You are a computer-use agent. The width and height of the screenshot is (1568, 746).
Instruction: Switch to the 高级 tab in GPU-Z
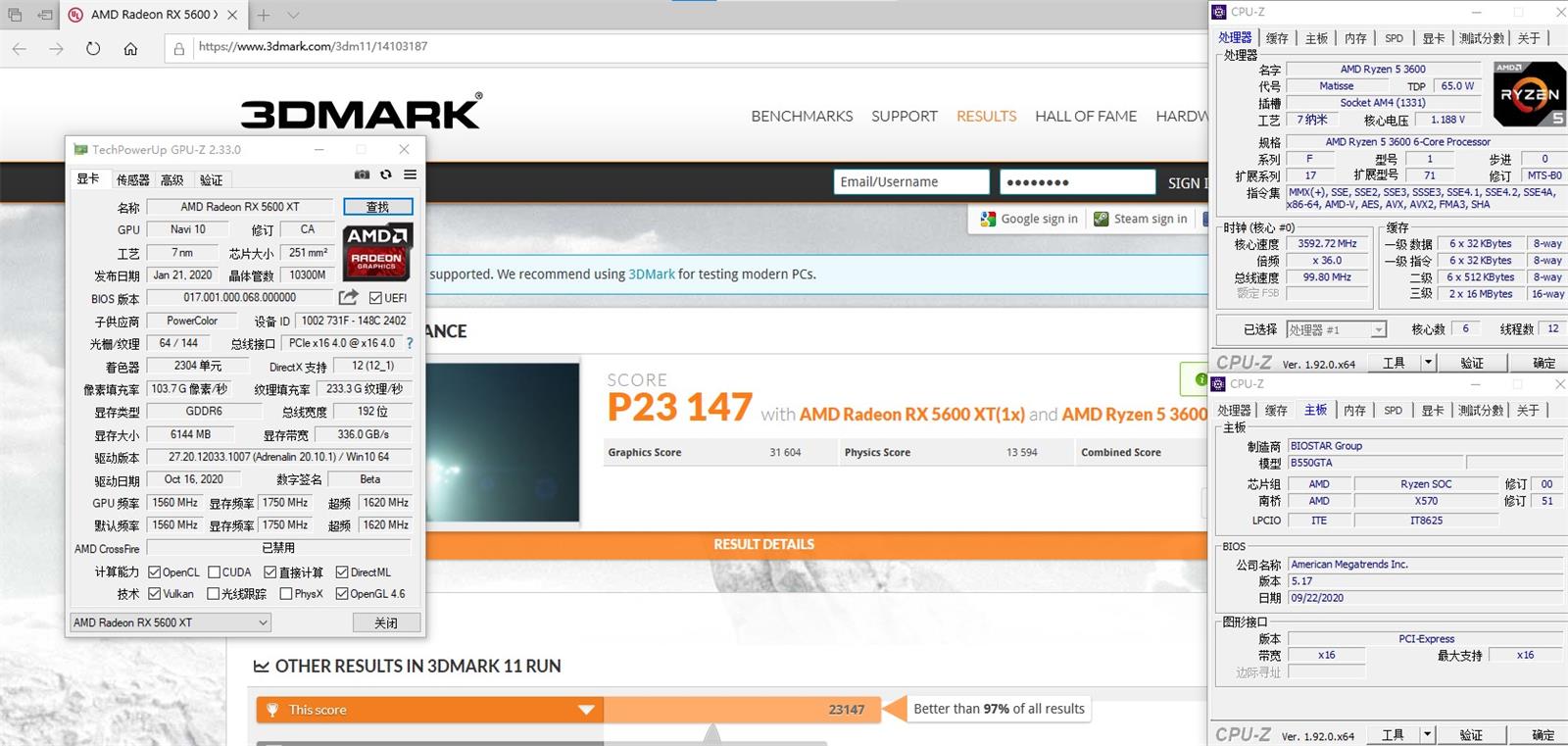[x=172, y=179]
